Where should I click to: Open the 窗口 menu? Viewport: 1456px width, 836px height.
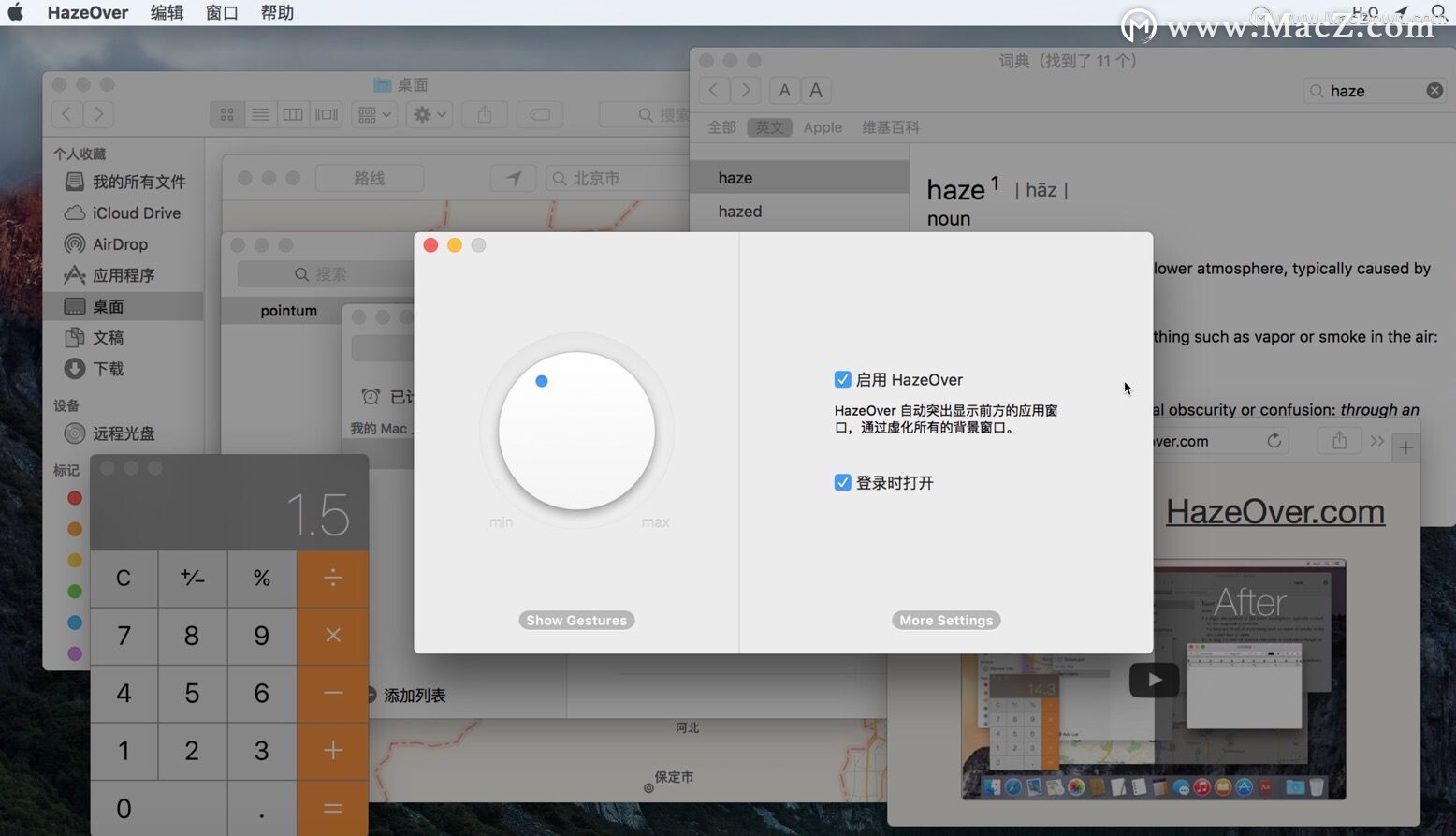point(222,12)
